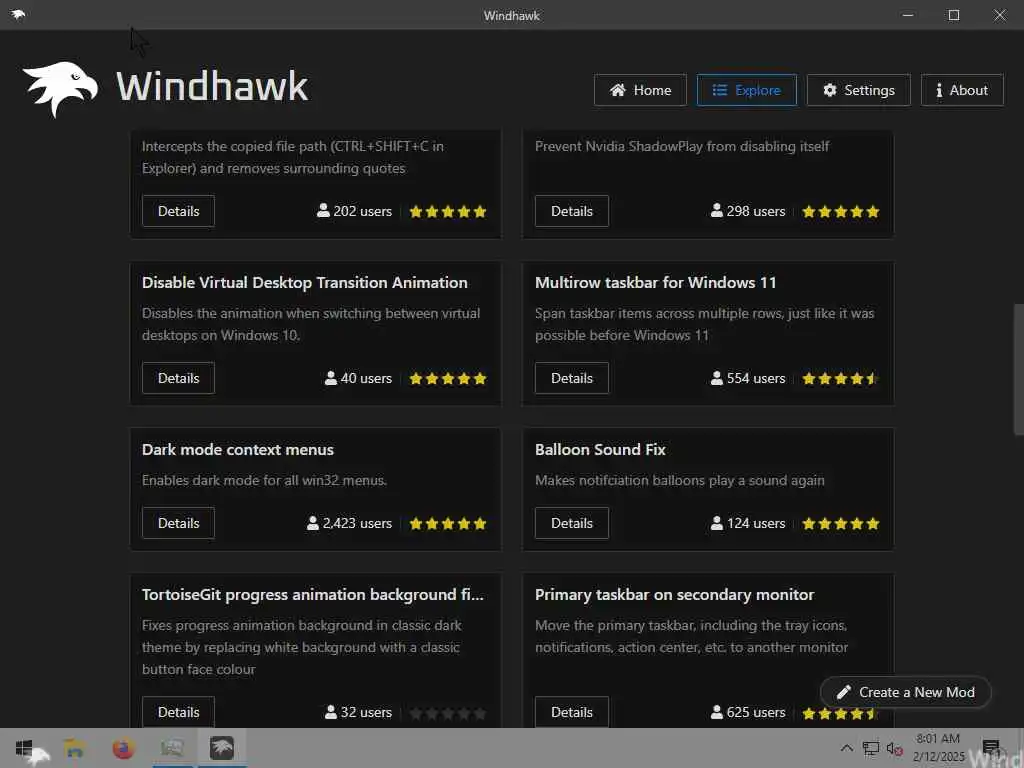Open the Home tab
This screenshot has width=1024, height=768.
click(x=640, y=90)
